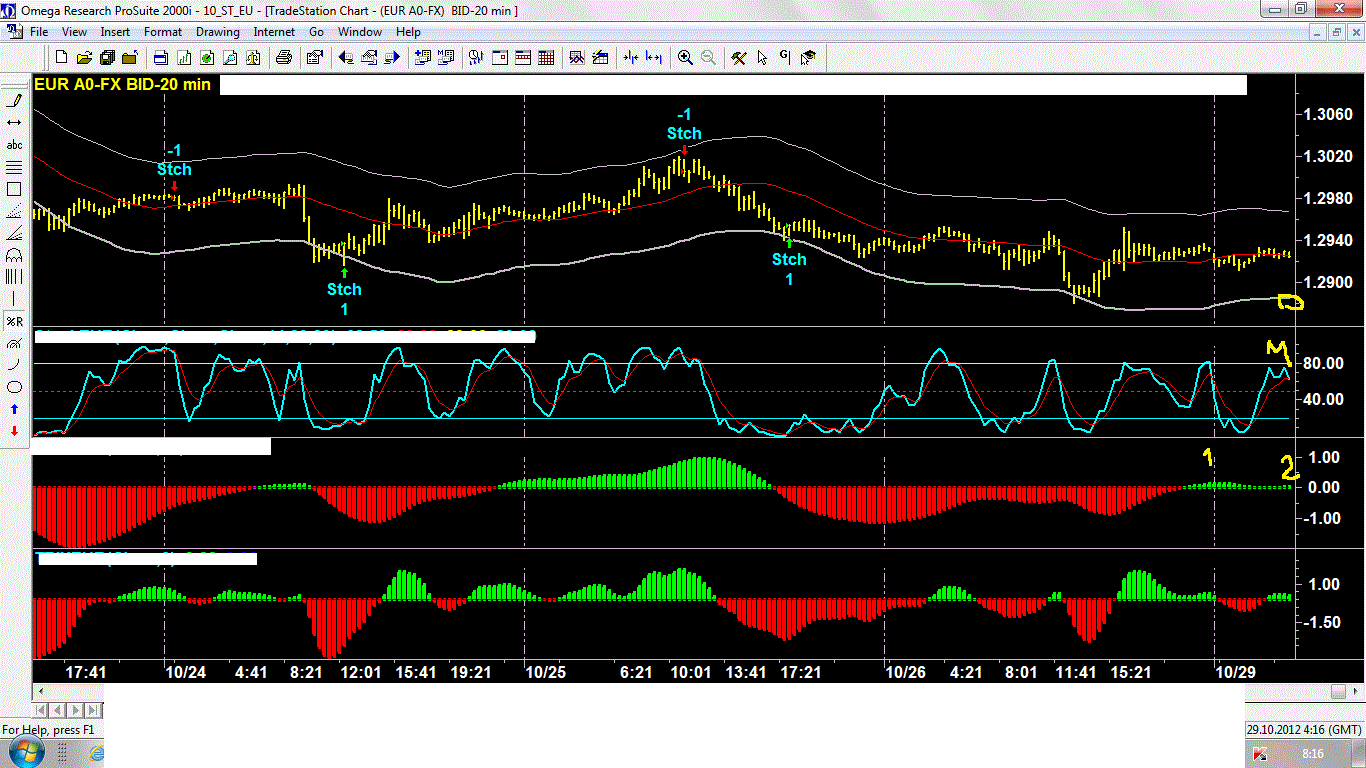Screen dimensions: 1366x768
Task: Toggle the %R percent retracement tool
Action: pos(14,321)
